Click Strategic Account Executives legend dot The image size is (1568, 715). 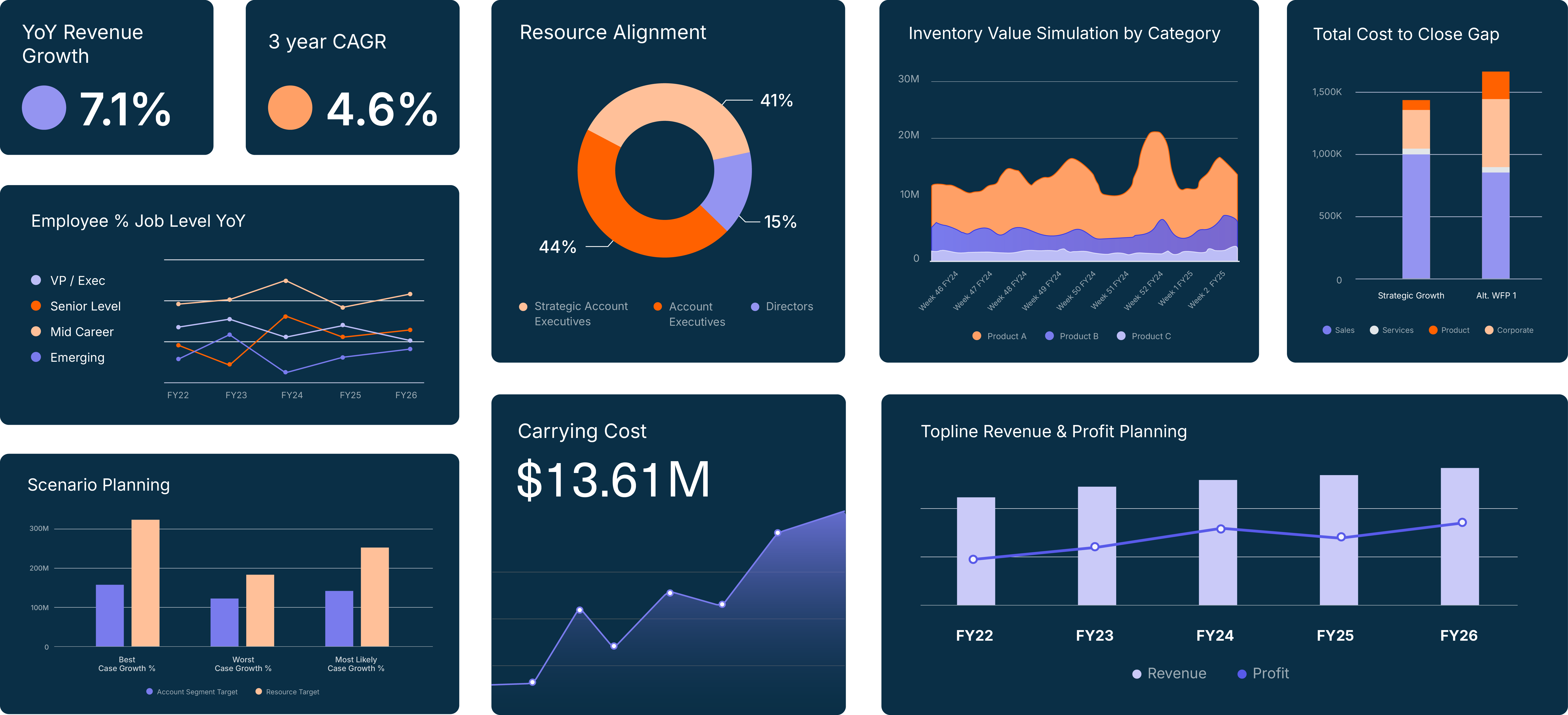coord(523,307)
